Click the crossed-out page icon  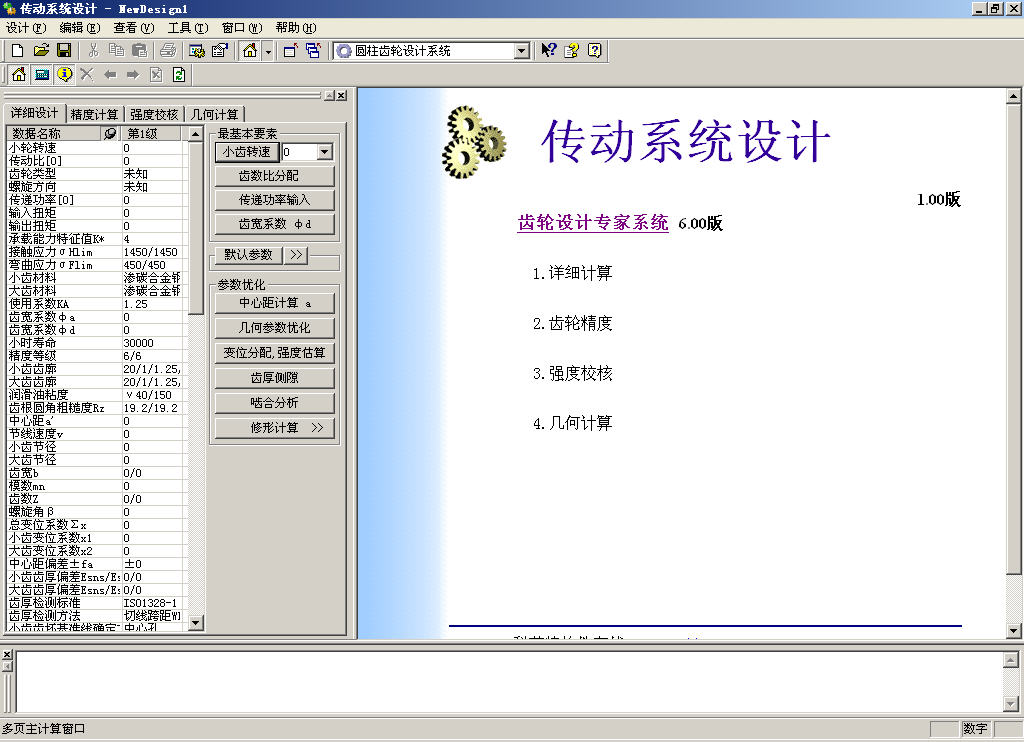[x=156, y=75]
